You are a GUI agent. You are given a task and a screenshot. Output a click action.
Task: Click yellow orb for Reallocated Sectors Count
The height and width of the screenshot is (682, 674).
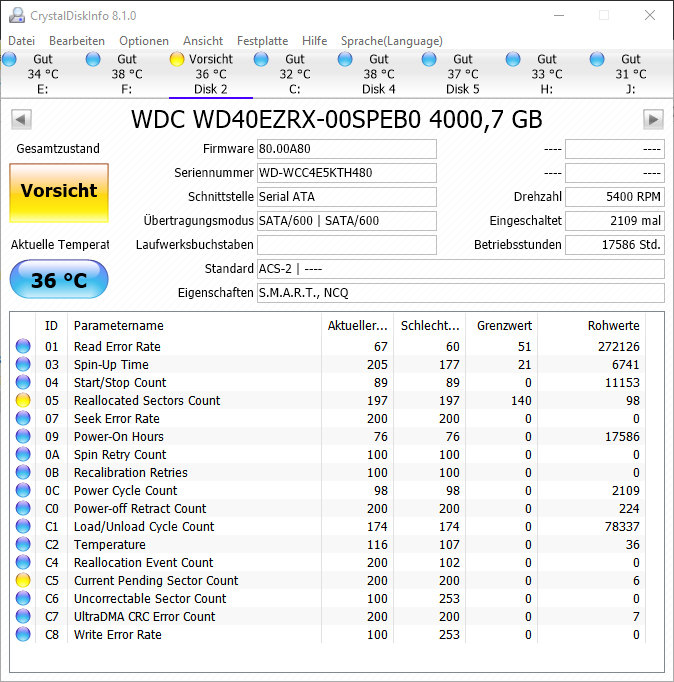[x=23, y=400]
